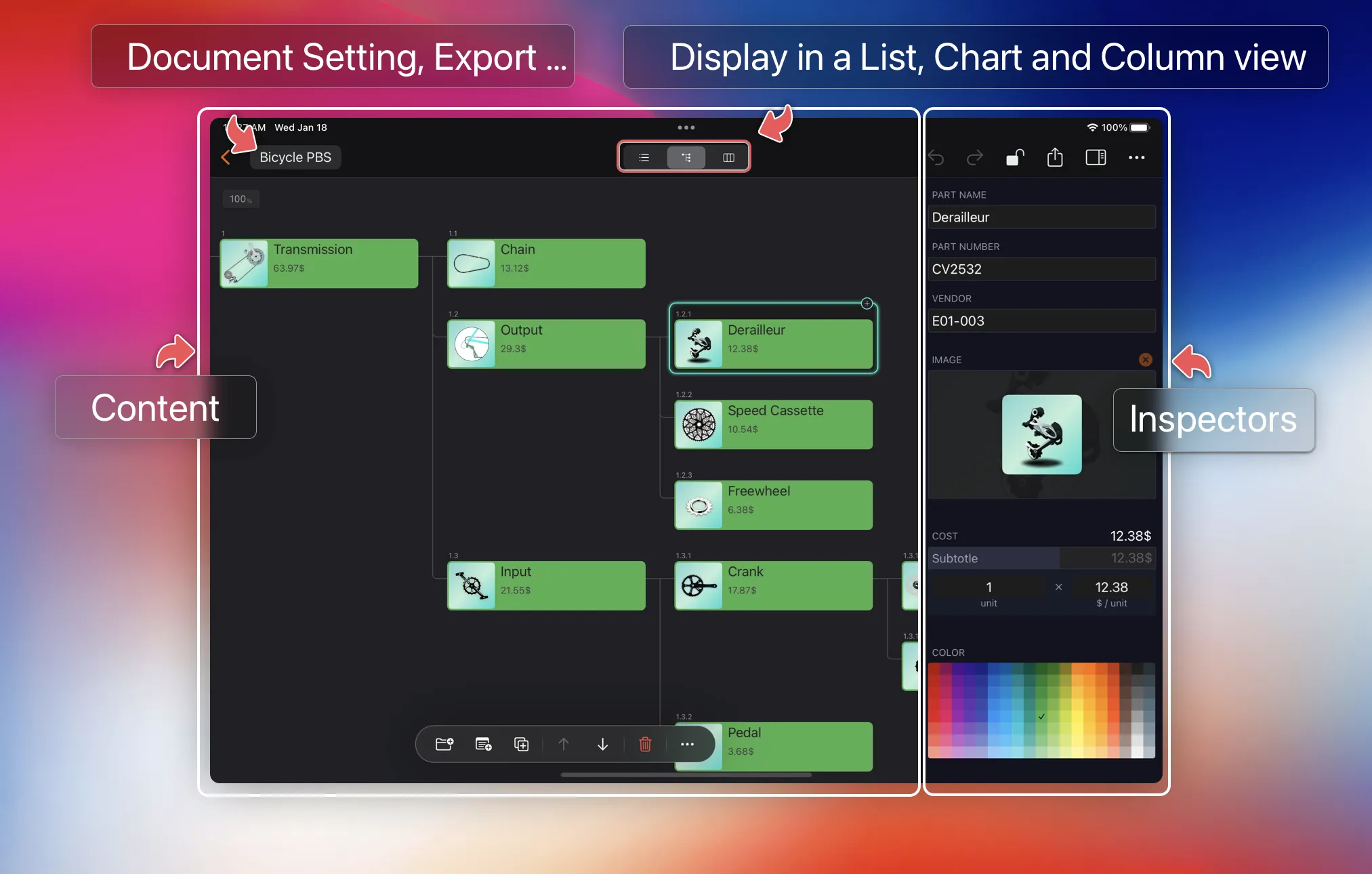Switch to List view mode
This screenshot has width=1372, height=874.
644,157
